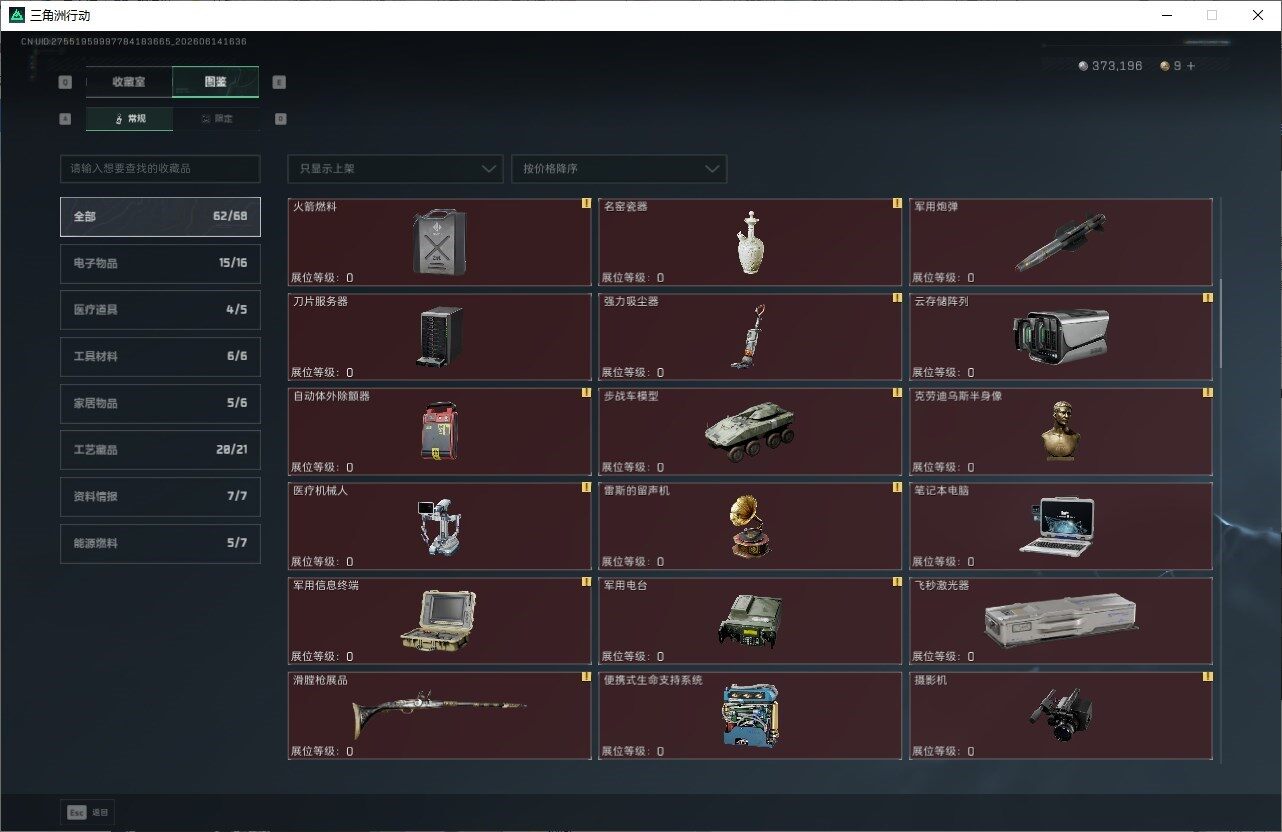The width and height of the screenshot is (1282, 832).
Task: Select the 限定 sub-tab
Action: click(216, 118)
